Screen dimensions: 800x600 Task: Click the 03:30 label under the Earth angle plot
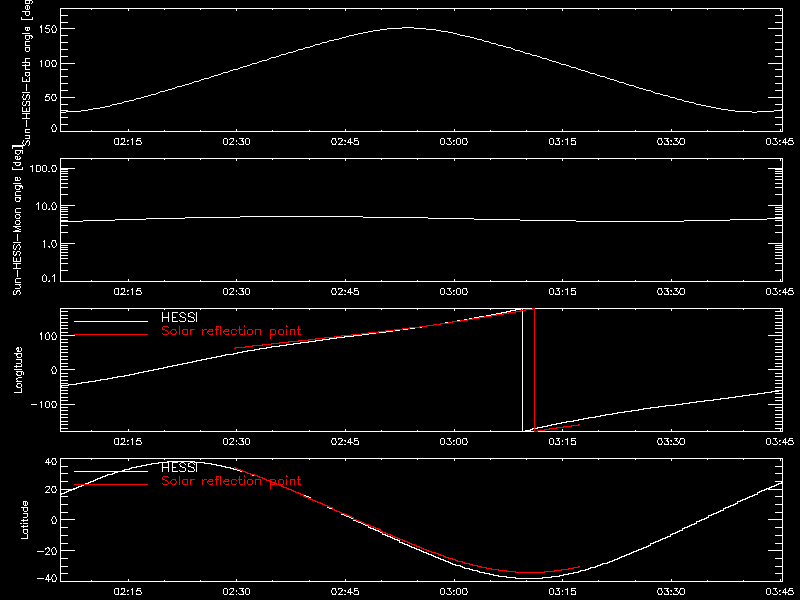(x=671, y=141)
